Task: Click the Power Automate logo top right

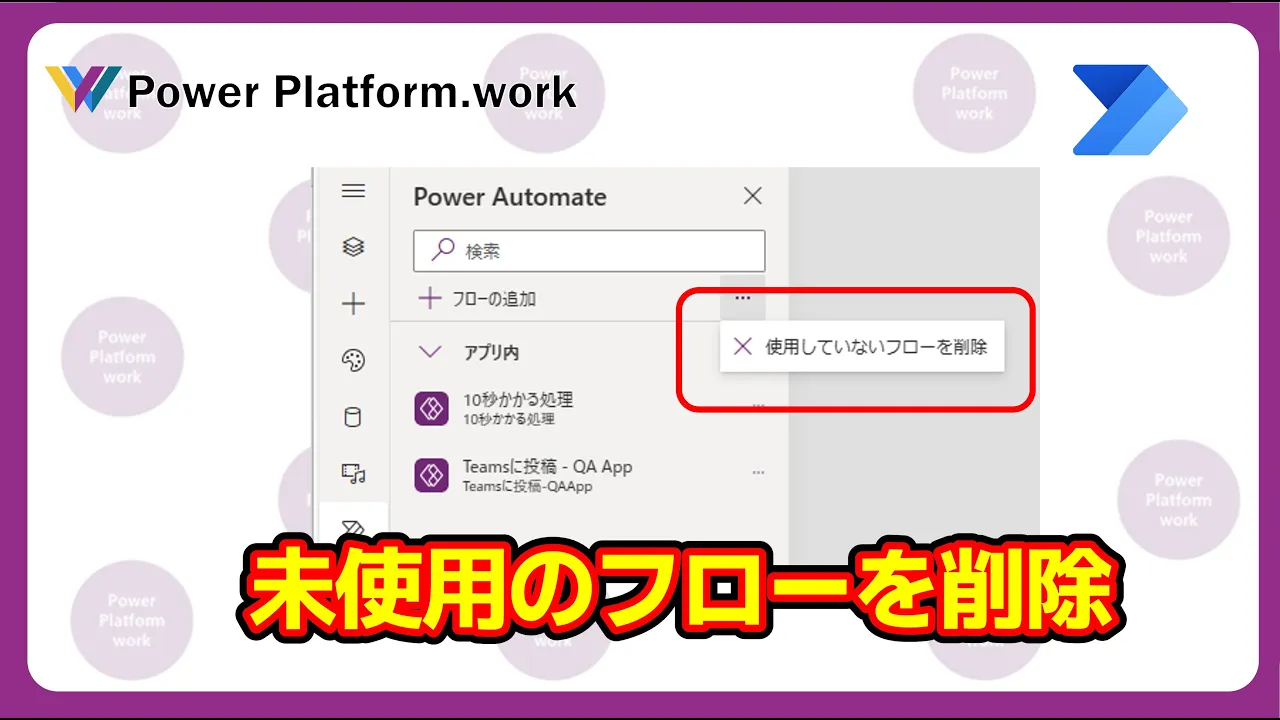Action: pyautogui.click(x=1129, y=110)
